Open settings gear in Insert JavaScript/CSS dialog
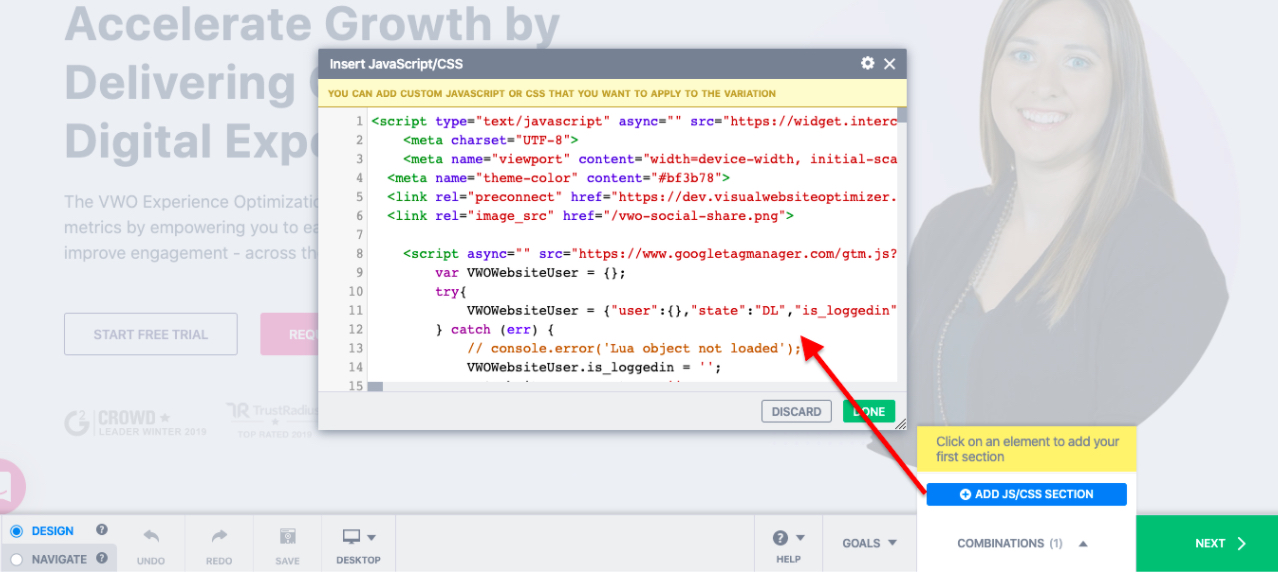The width and height of the screenshot is (1278, 572). click(867, 63)
